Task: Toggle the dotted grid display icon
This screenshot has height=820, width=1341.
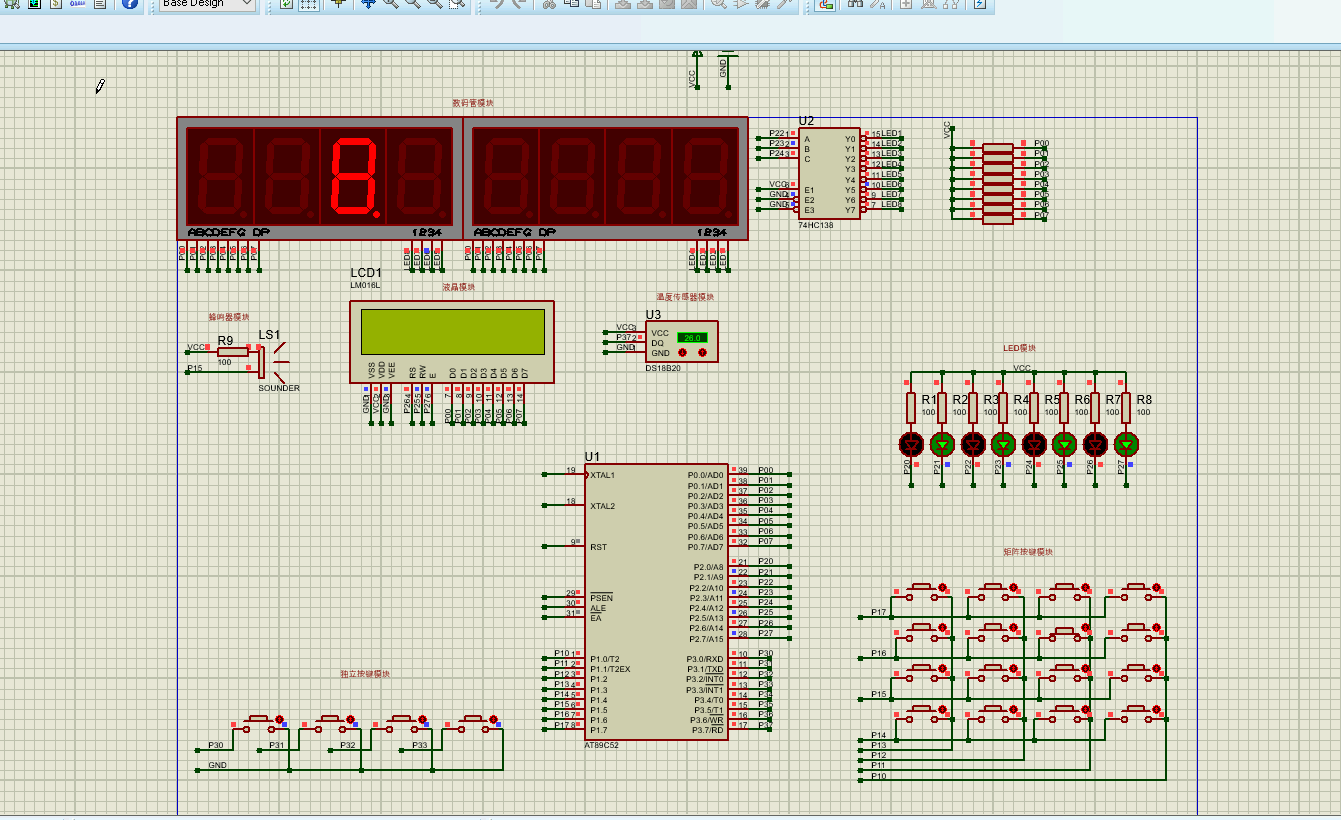Action: (309, 4)
